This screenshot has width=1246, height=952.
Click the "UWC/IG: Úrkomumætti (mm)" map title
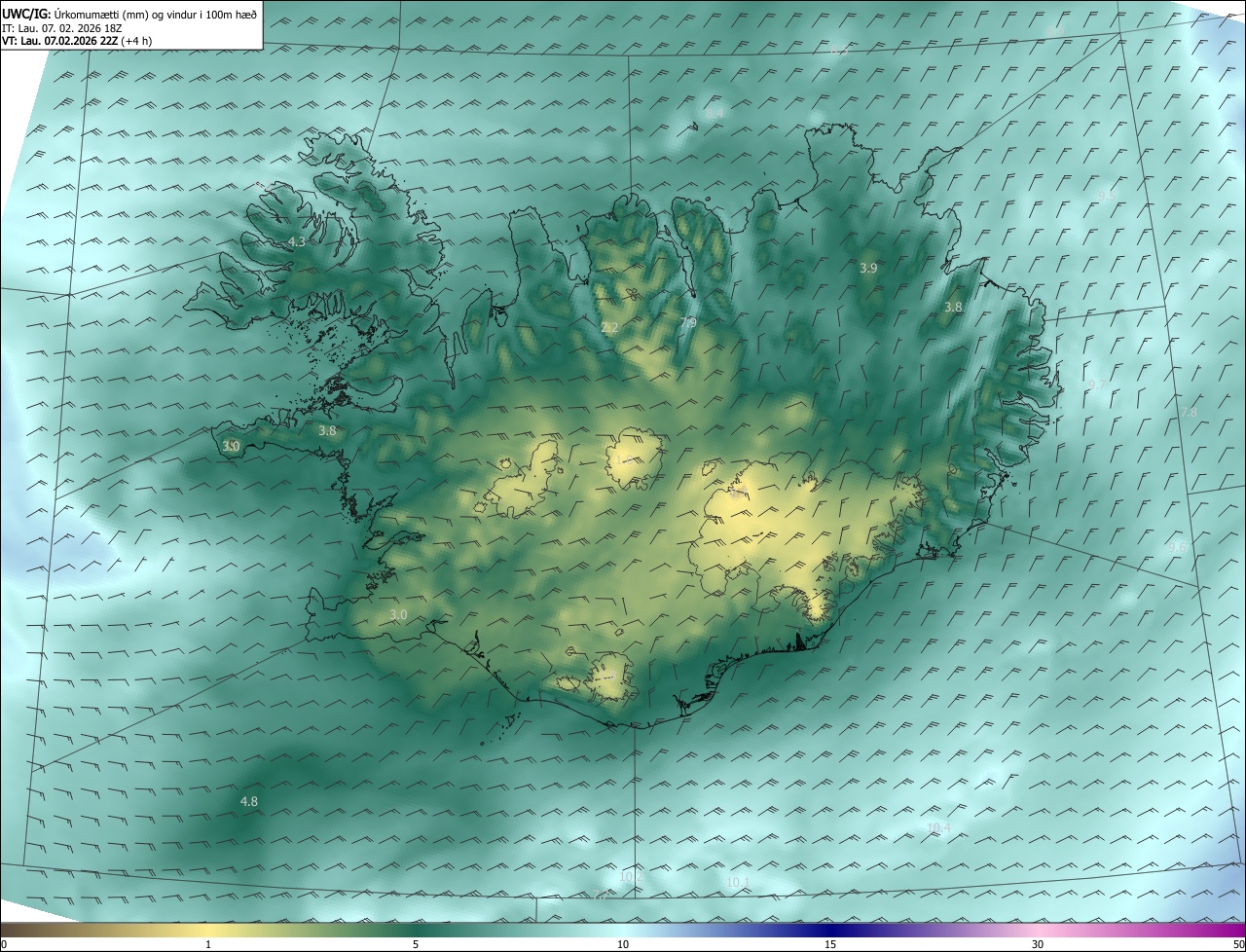pyautogui.click(x=131, y=14)
